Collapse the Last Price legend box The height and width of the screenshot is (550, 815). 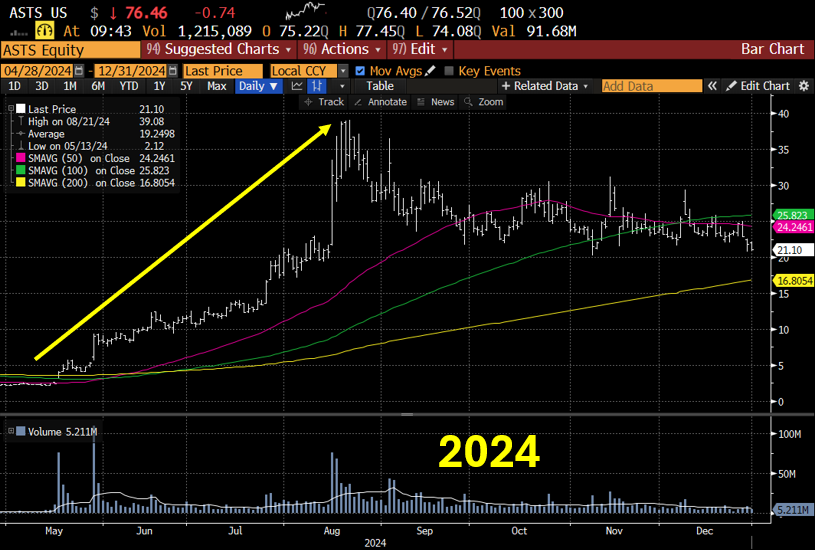pos(11,109)
